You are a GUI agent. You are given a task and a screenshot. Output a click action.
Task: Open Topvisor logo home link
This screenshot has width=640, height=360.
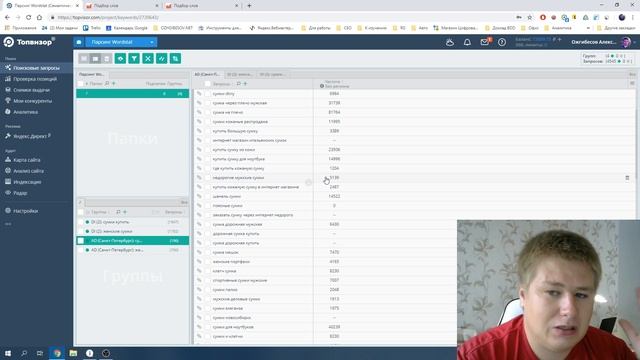29,42
